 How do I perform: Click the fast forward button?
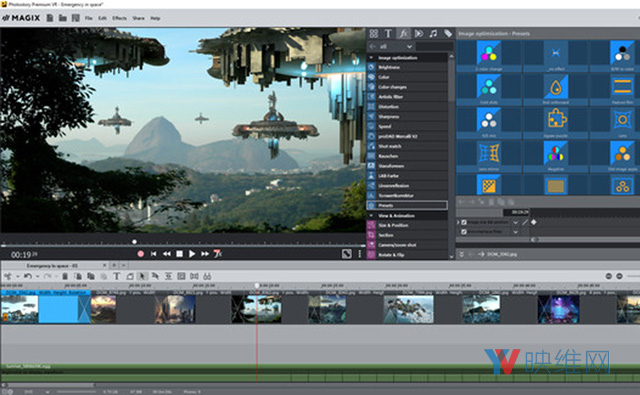coord(205,254)
